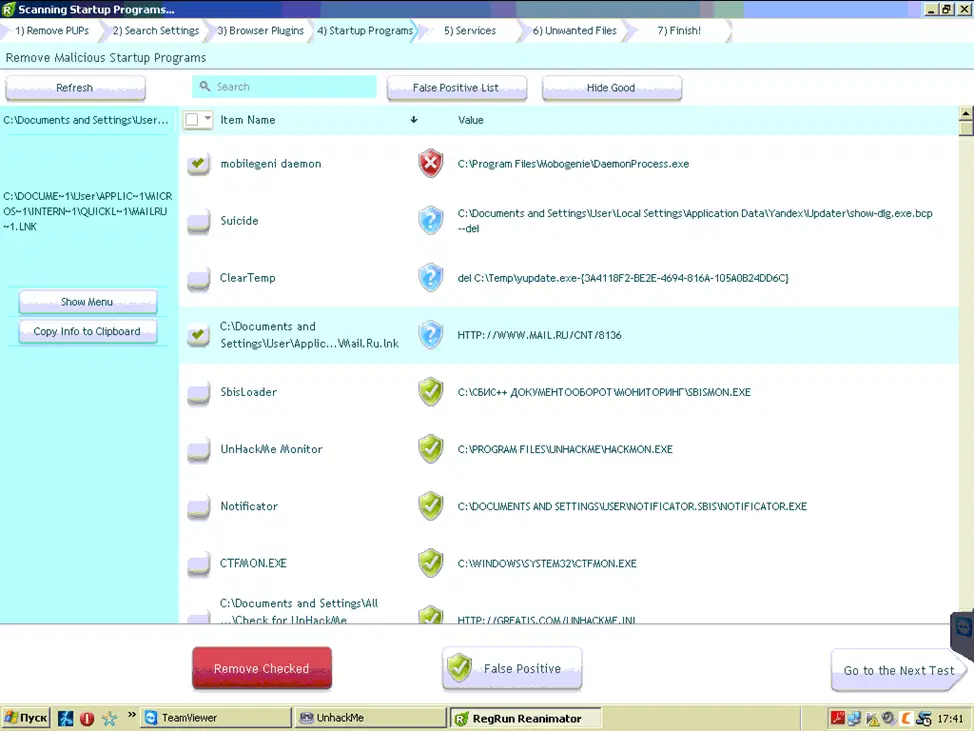Click the RegRun icon in the title bar
Viewport: 974px width, 731px height.
tap(8, 9)
